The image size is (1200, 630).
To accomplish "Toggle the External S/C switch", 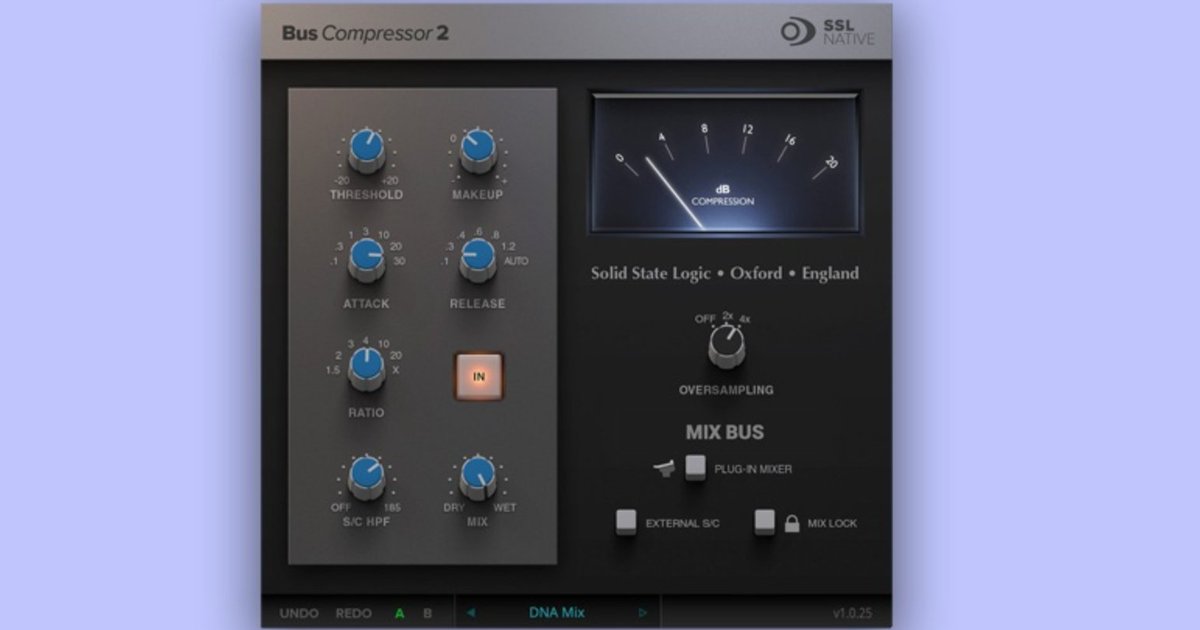I will pos(626,522).
